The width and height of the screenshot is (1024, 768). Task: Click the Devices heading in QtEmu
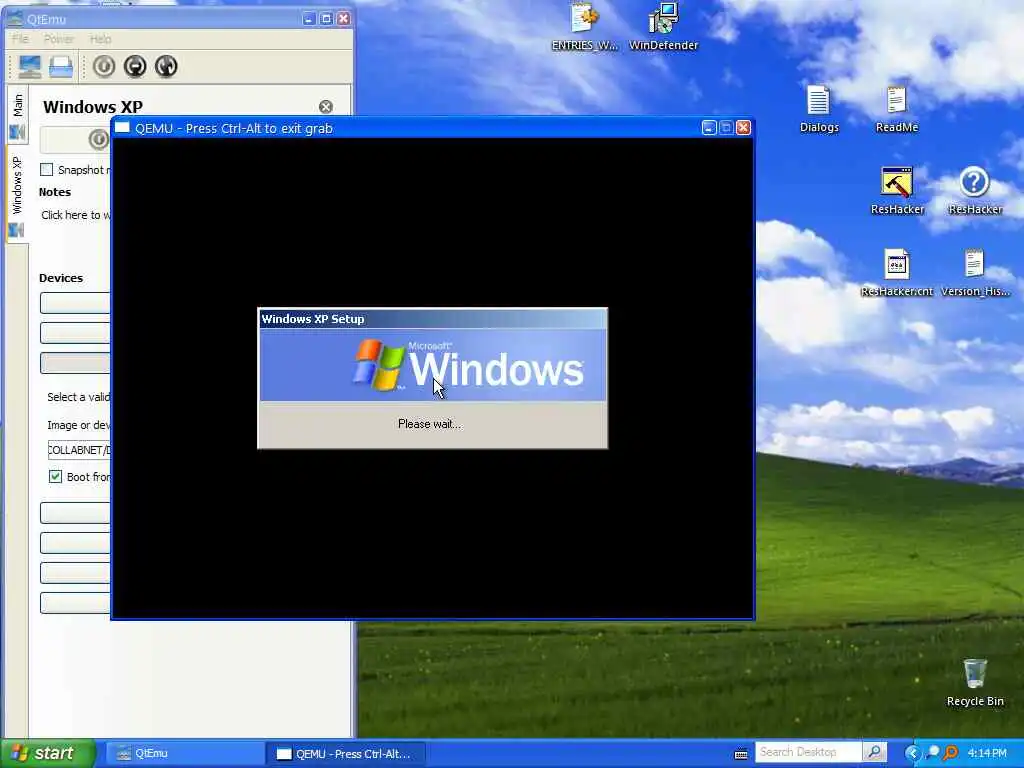(x=61, y=278)
